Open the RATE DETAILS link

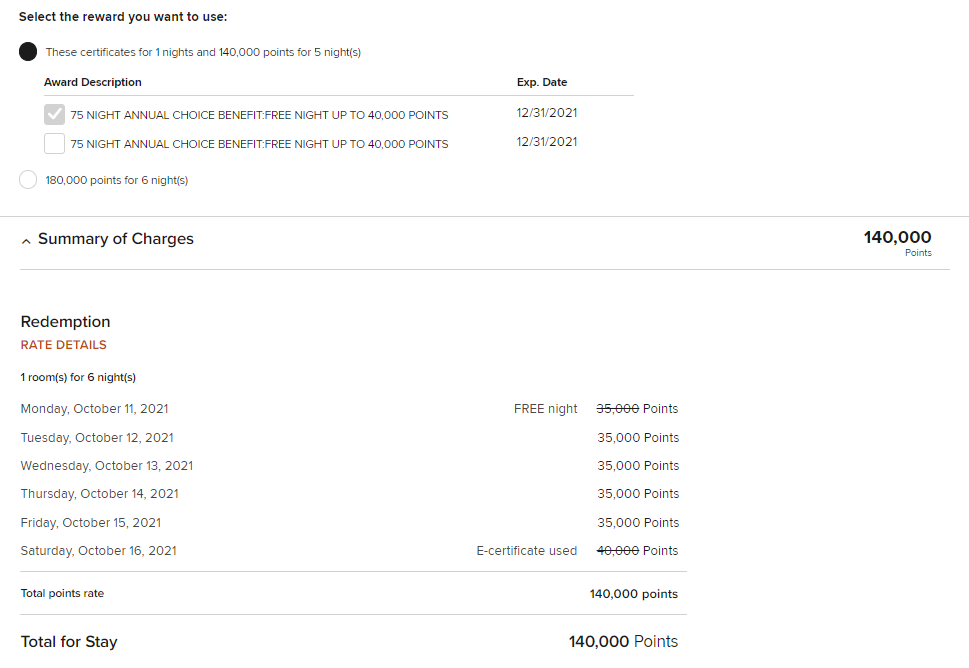point(63,345)
